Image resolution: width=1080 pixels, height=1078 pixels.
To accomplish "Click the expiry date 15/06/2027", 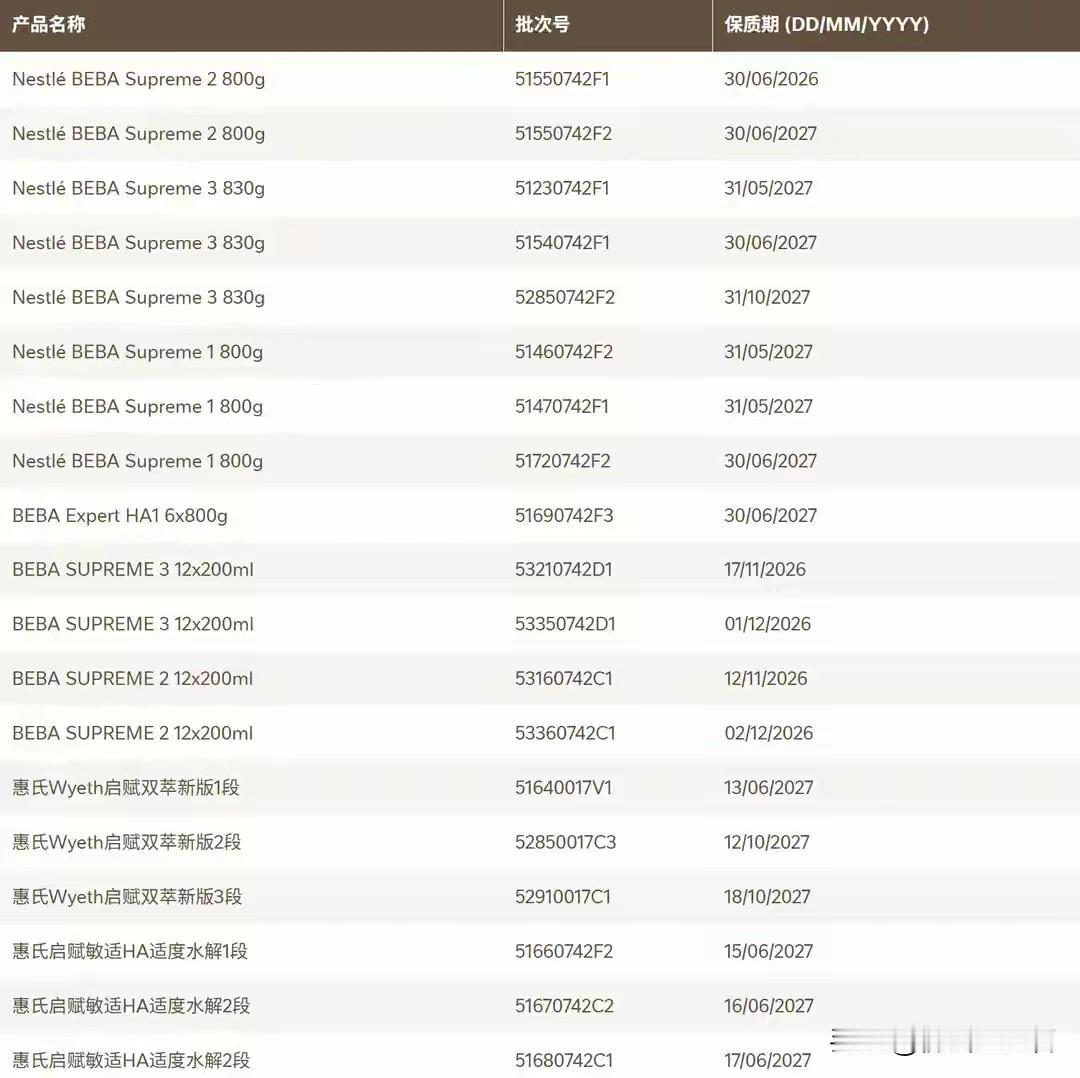I will [x=769, y=951].
